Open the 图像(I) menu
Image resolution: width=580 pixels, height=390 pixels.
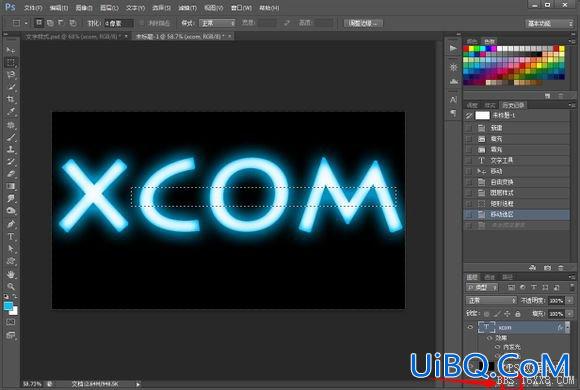tap(84, 8)
